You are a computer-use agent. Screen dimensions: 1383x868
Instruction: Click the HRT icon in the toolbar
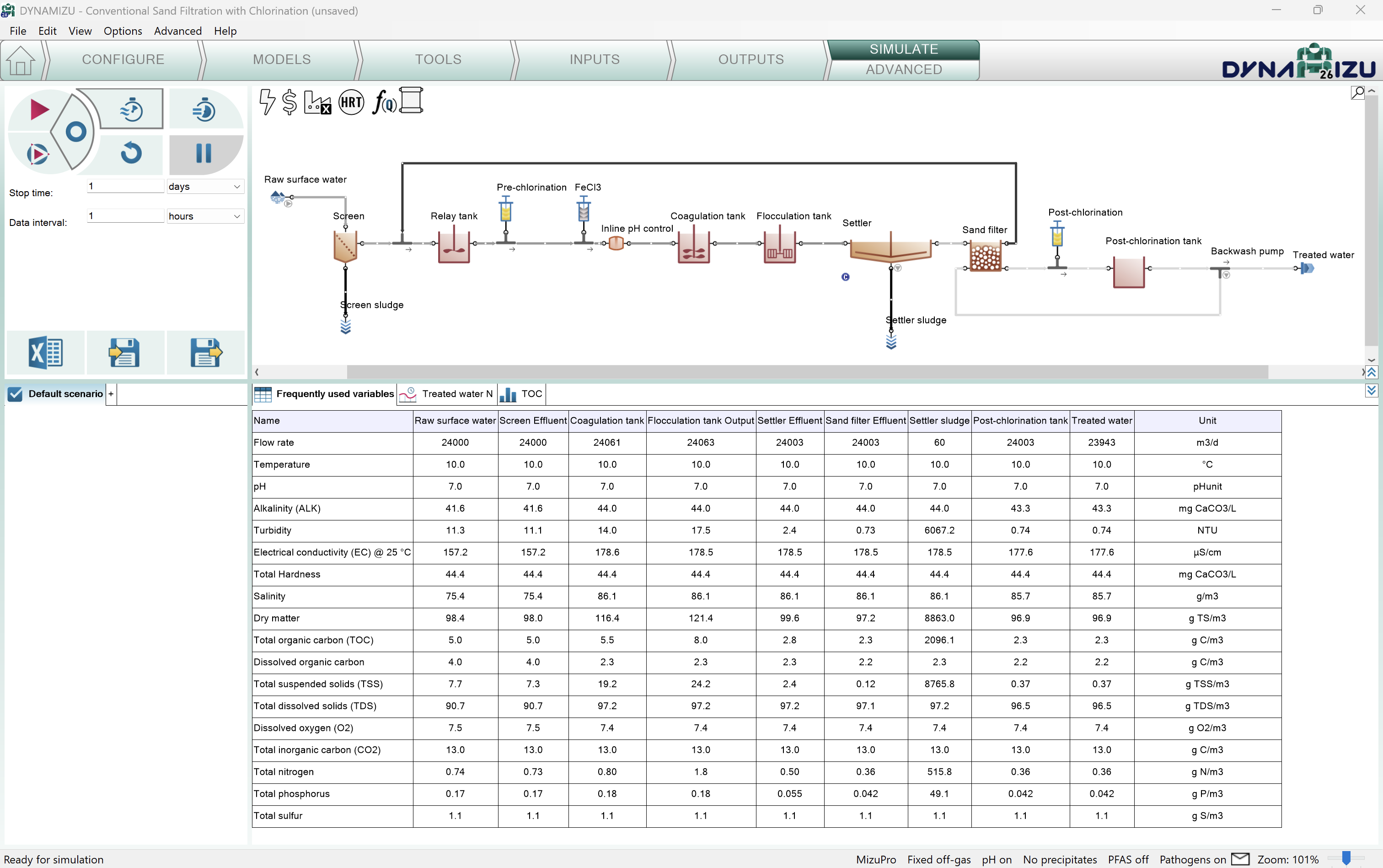click(351, 103)
